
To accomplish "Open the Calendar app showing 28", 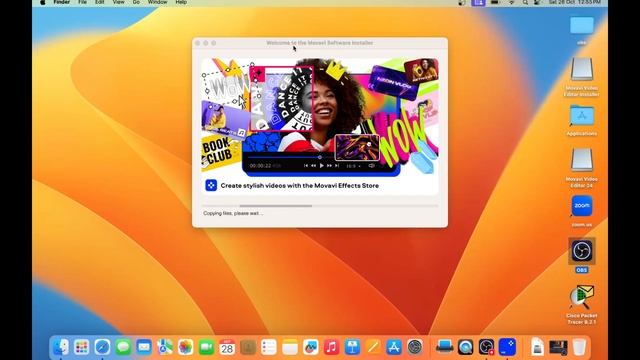I will 227,347.
